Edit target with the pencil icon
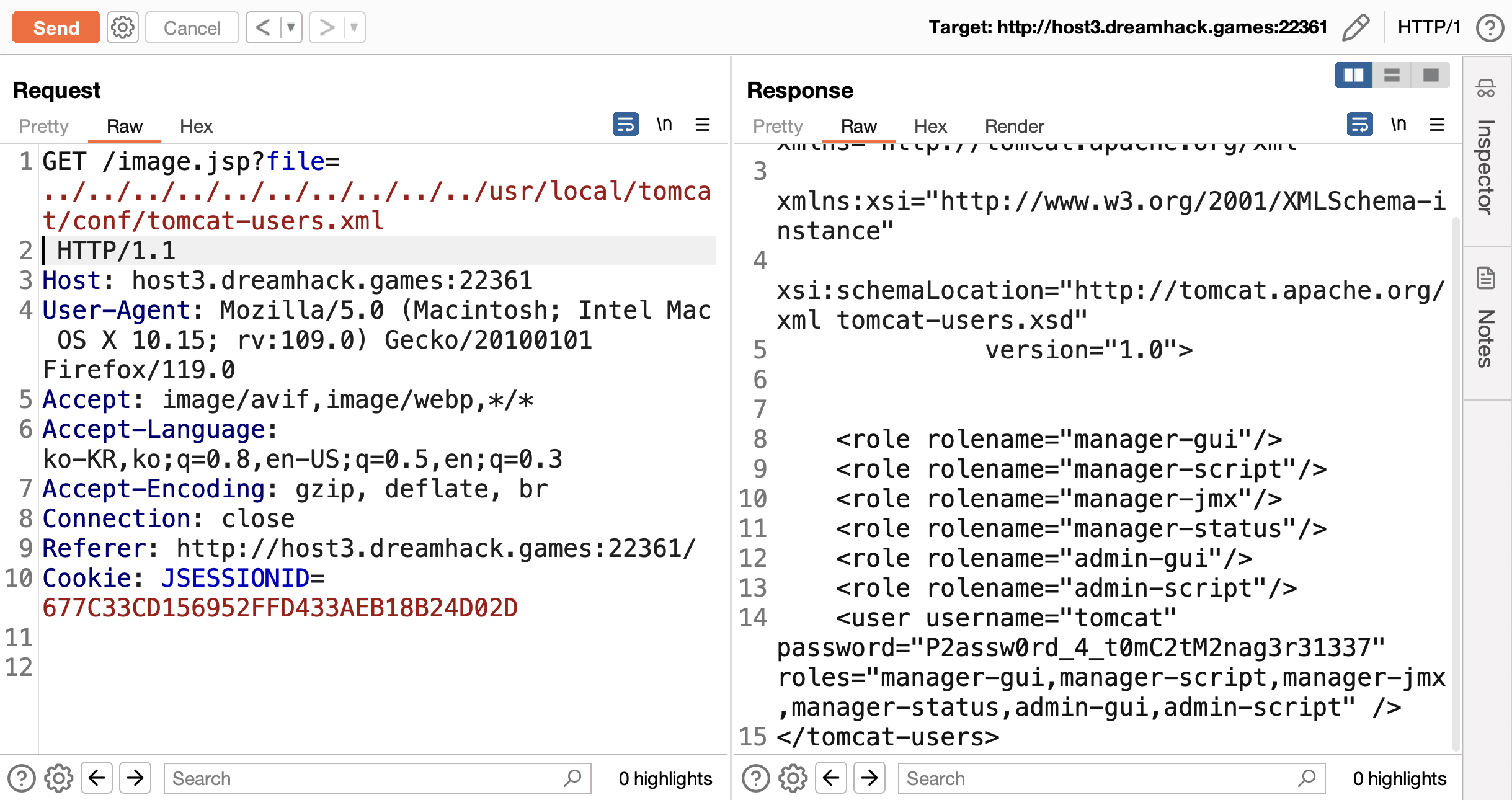 click(1355, 27)
